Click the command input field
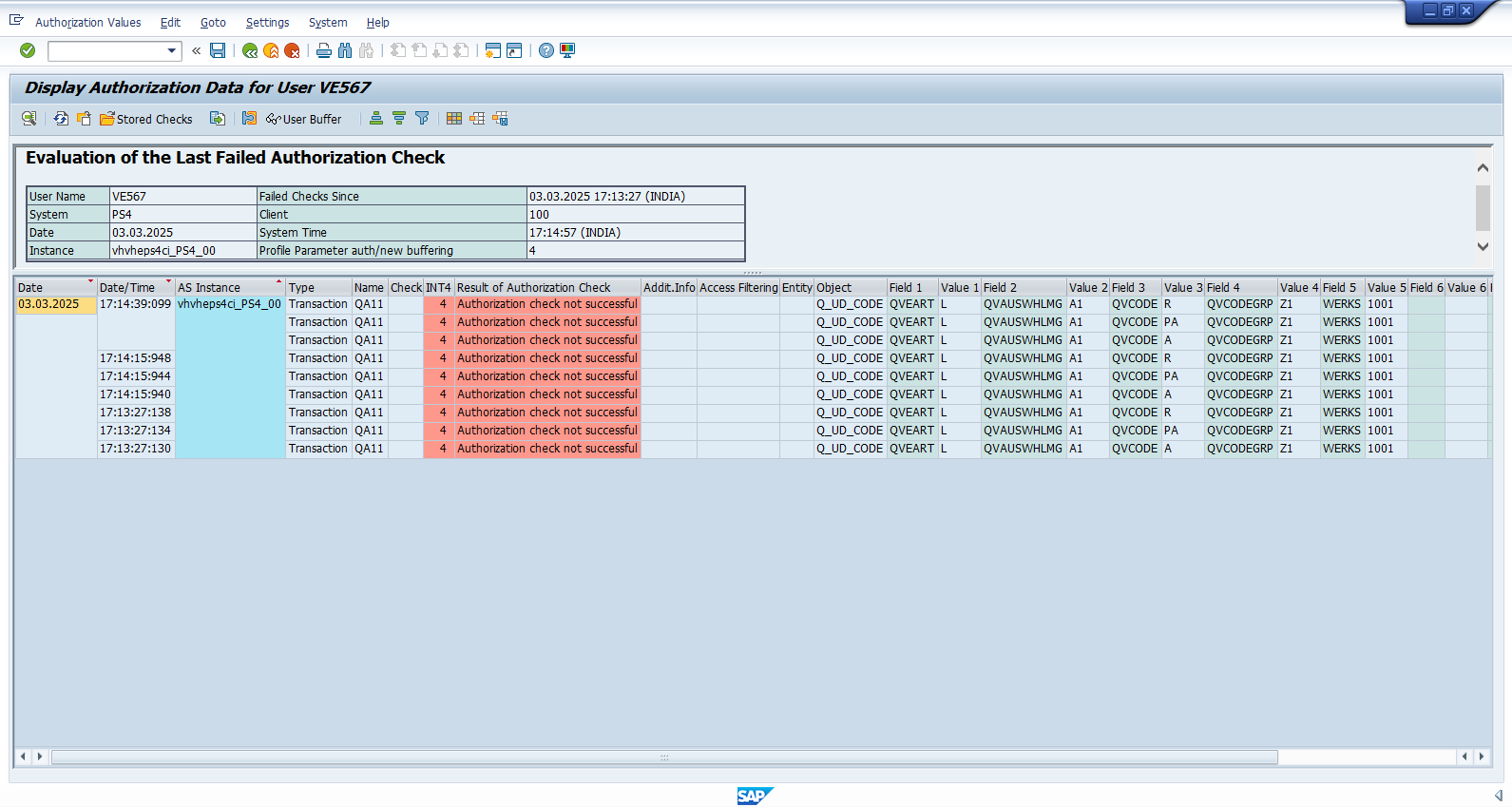This screenshot has width=1512, height=807. click(x=106, y=50)
